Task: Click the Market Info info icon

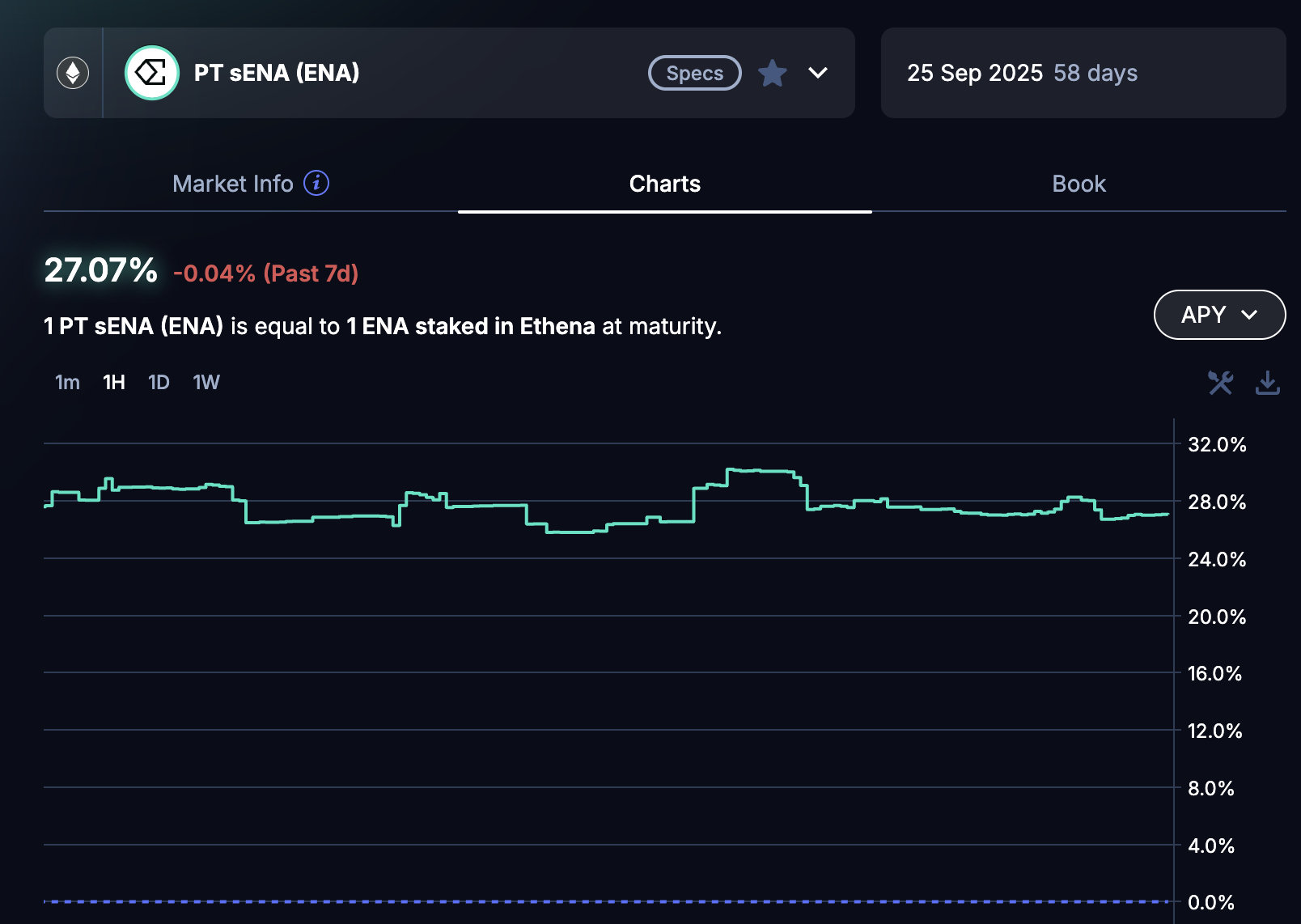Action: coord(316,183)
